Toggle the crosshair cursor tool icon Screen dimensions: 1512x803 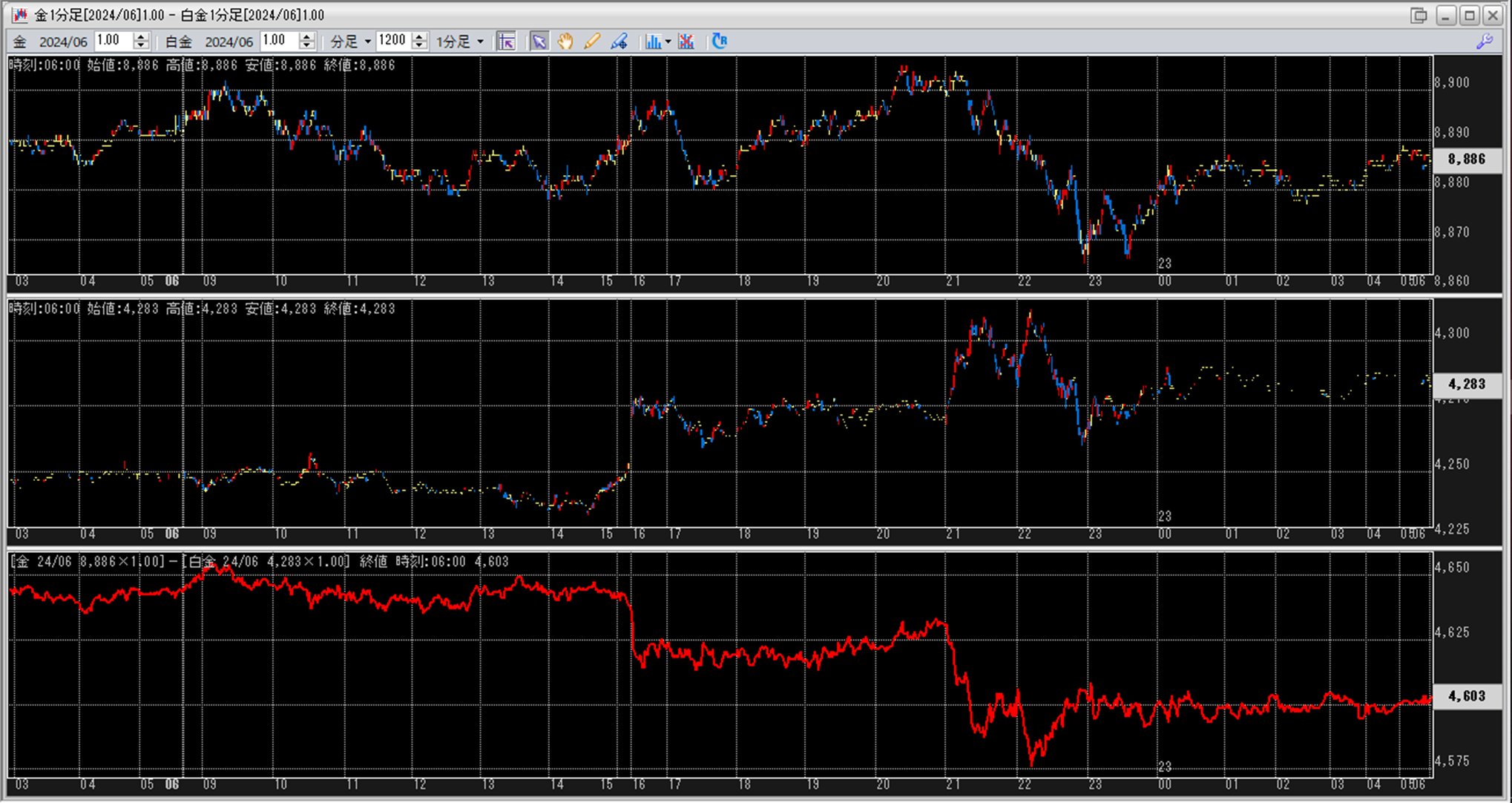click(x=506, y=42)
